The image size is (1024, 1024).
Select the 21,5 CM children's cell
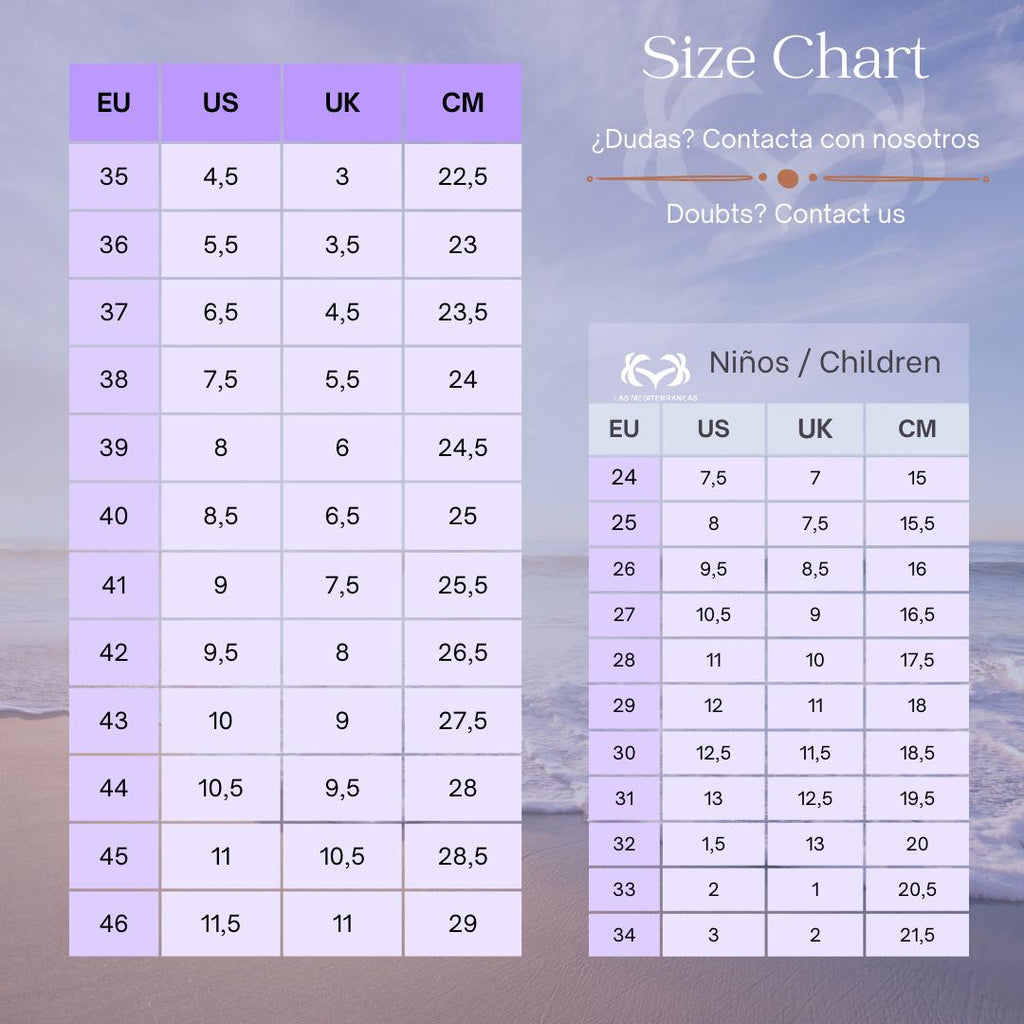pos(917,935)
